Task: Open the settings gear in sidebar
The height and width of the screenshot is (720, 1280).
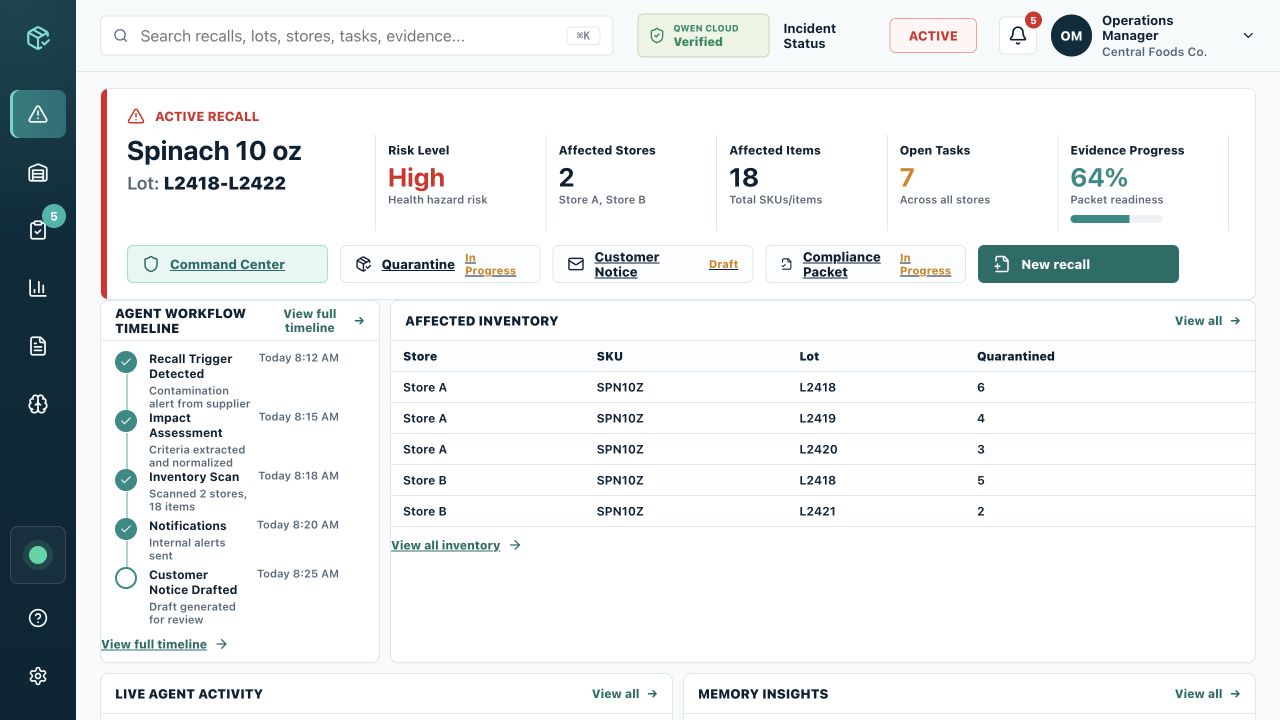Action: pyautogui.click(x=38, y=676)
